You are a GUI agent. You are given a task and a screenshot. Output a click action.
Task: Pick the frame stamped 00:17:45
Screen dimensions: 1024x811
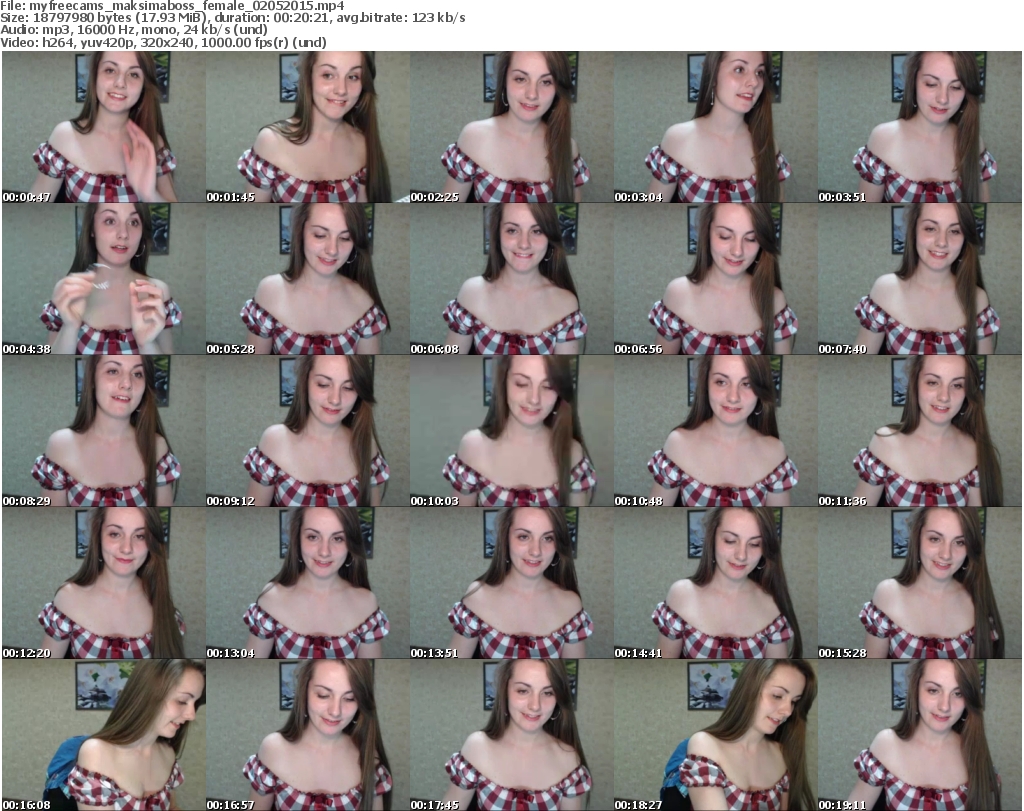pyautogui.click(x=511, y=735)
